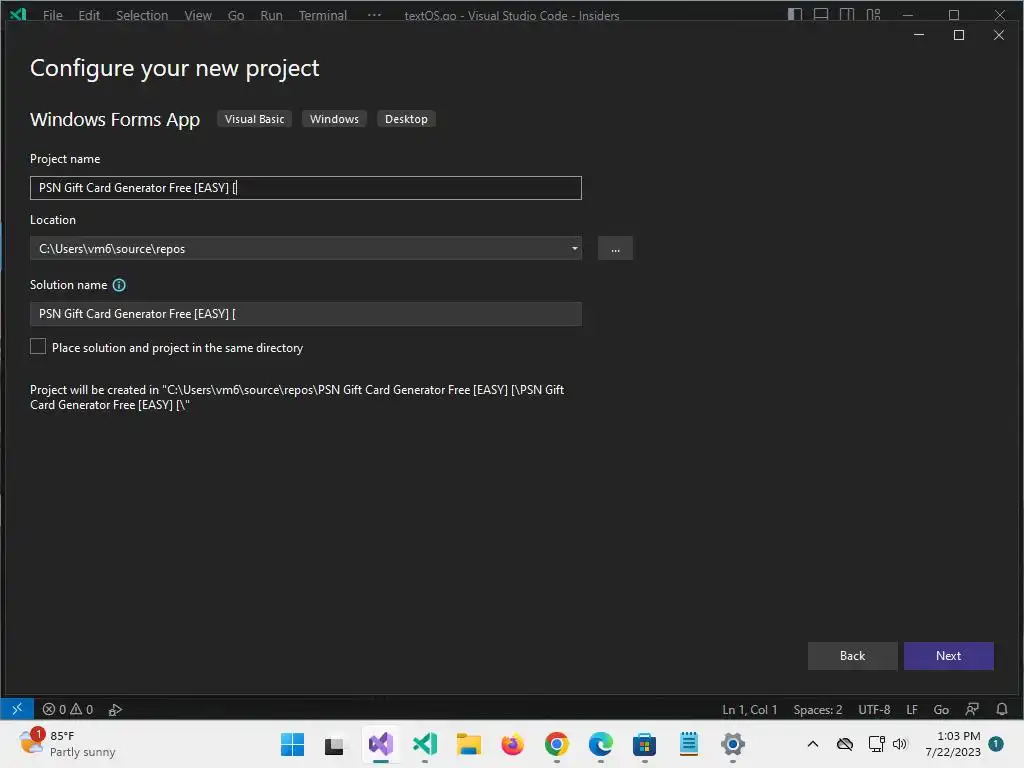This screenshot has height=768, width=1024.
Task: Maximize the Configure your new project dialog
Action: (959, 35)
